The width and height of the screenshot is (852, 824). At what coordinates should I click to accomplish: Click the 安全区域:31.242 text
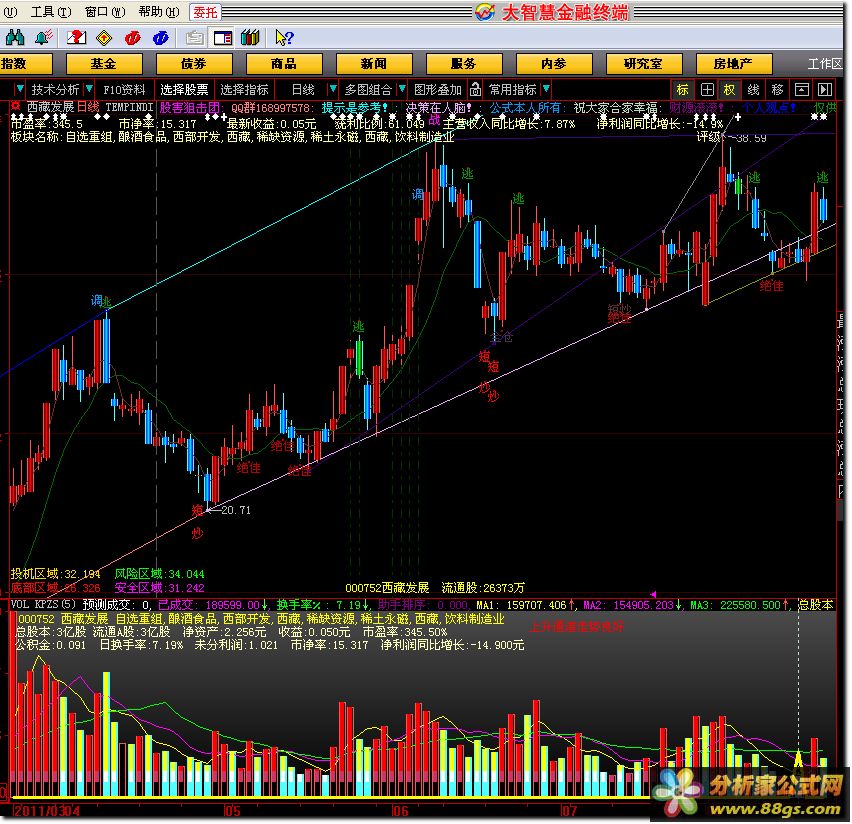pyautogui.click(x=159, y=588)
